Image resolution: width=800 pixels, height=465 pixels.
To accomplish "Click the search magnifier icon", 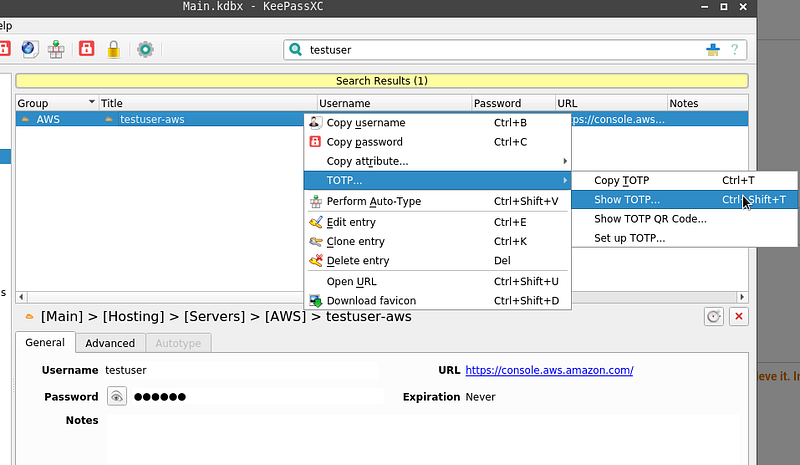I will 295,50.
